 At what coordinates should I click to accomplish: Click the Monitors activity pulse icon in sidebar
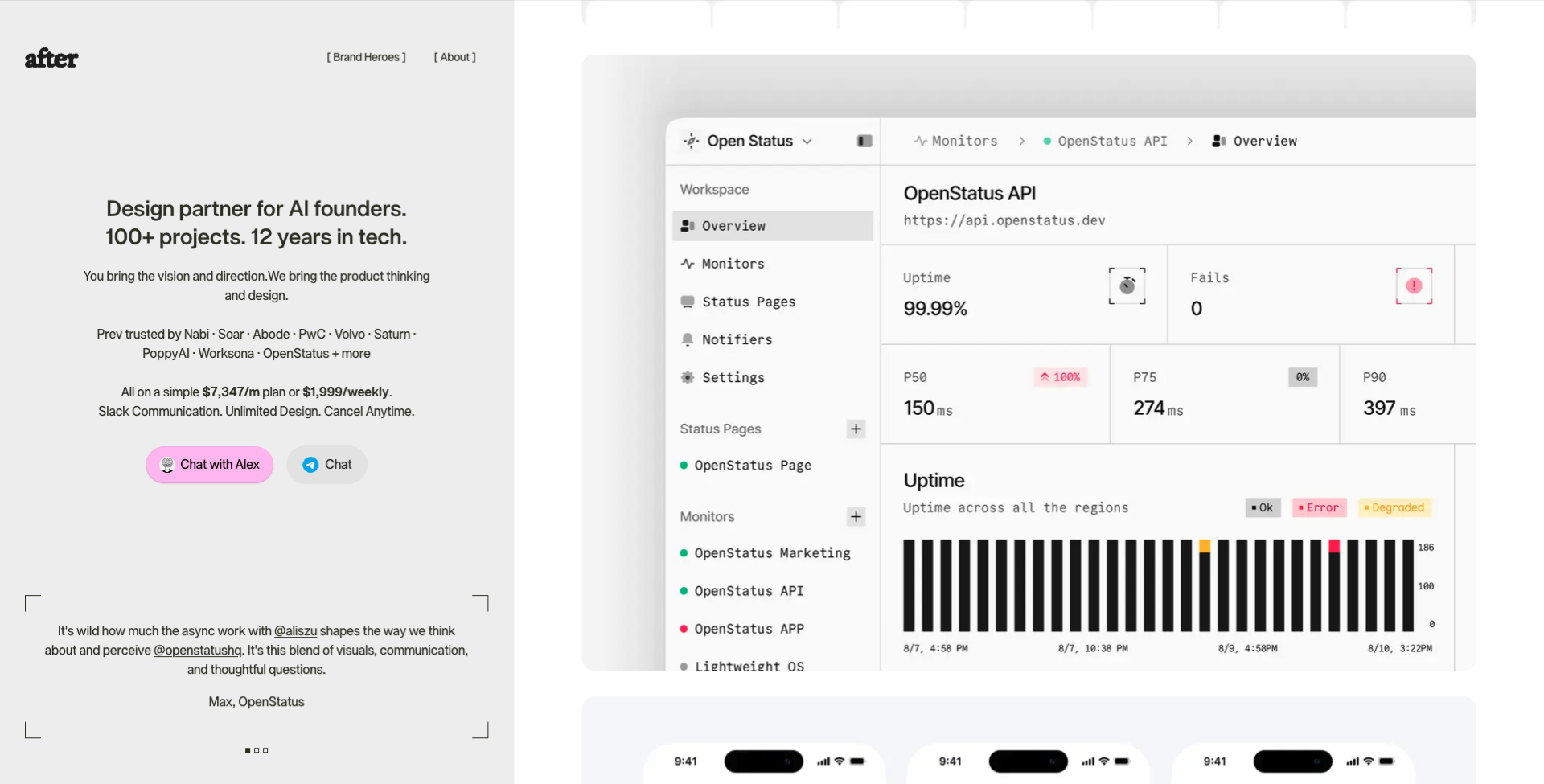tap(688, 264)
